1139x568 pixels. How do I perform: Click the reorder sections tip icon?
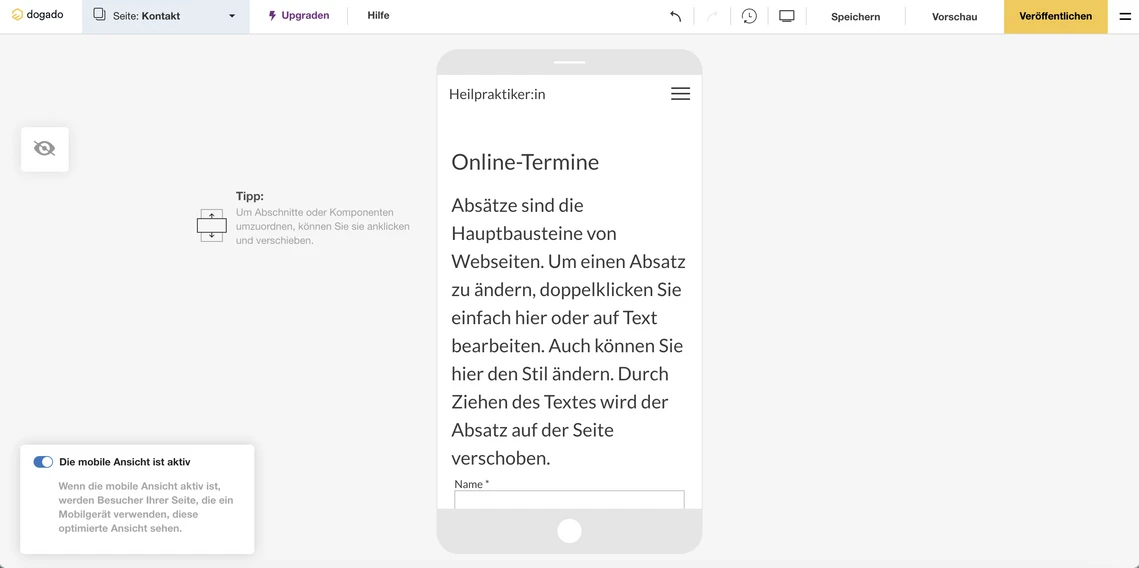point(211,225)
